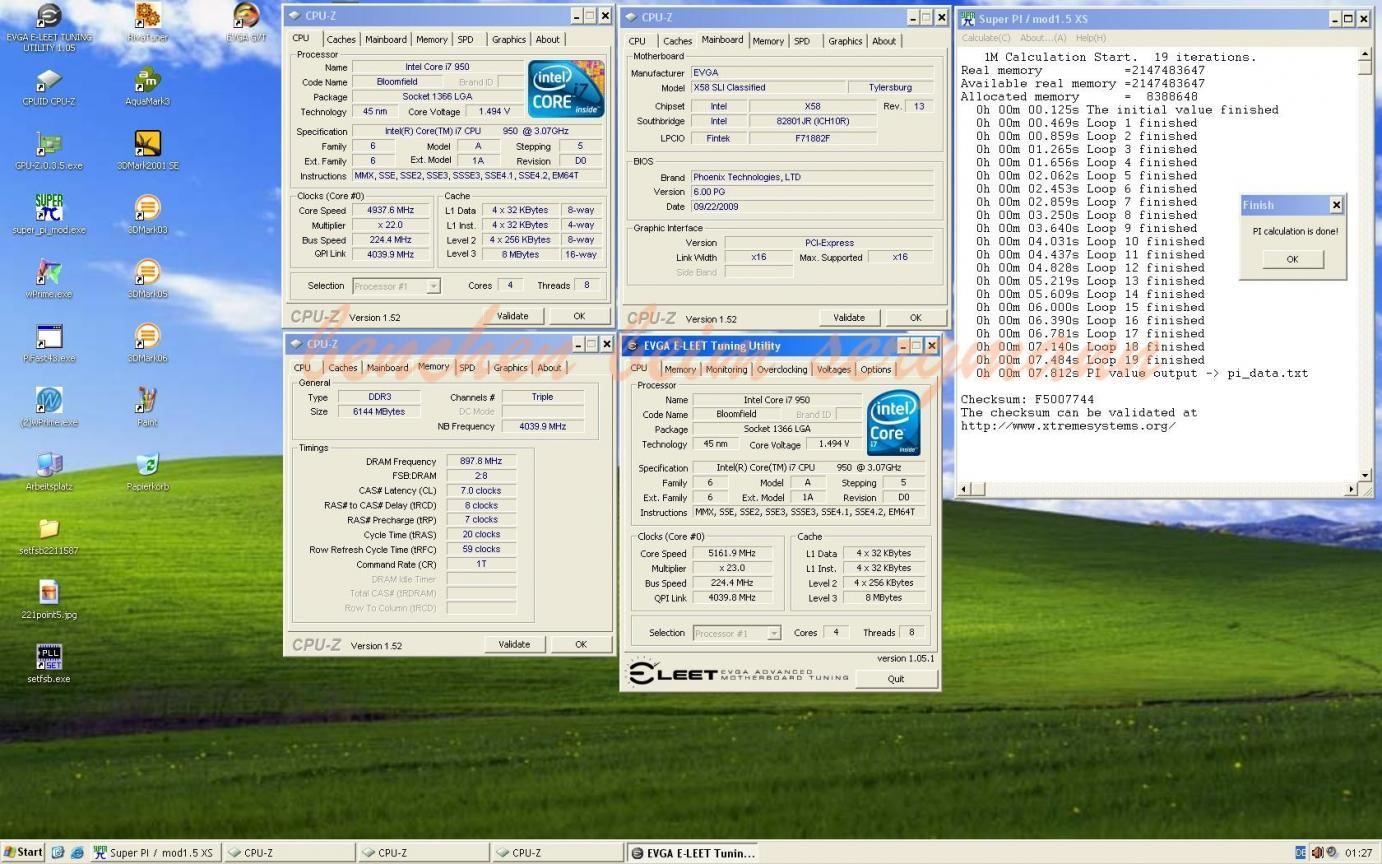Click the Windows Start button

click(x=24, y=853)
